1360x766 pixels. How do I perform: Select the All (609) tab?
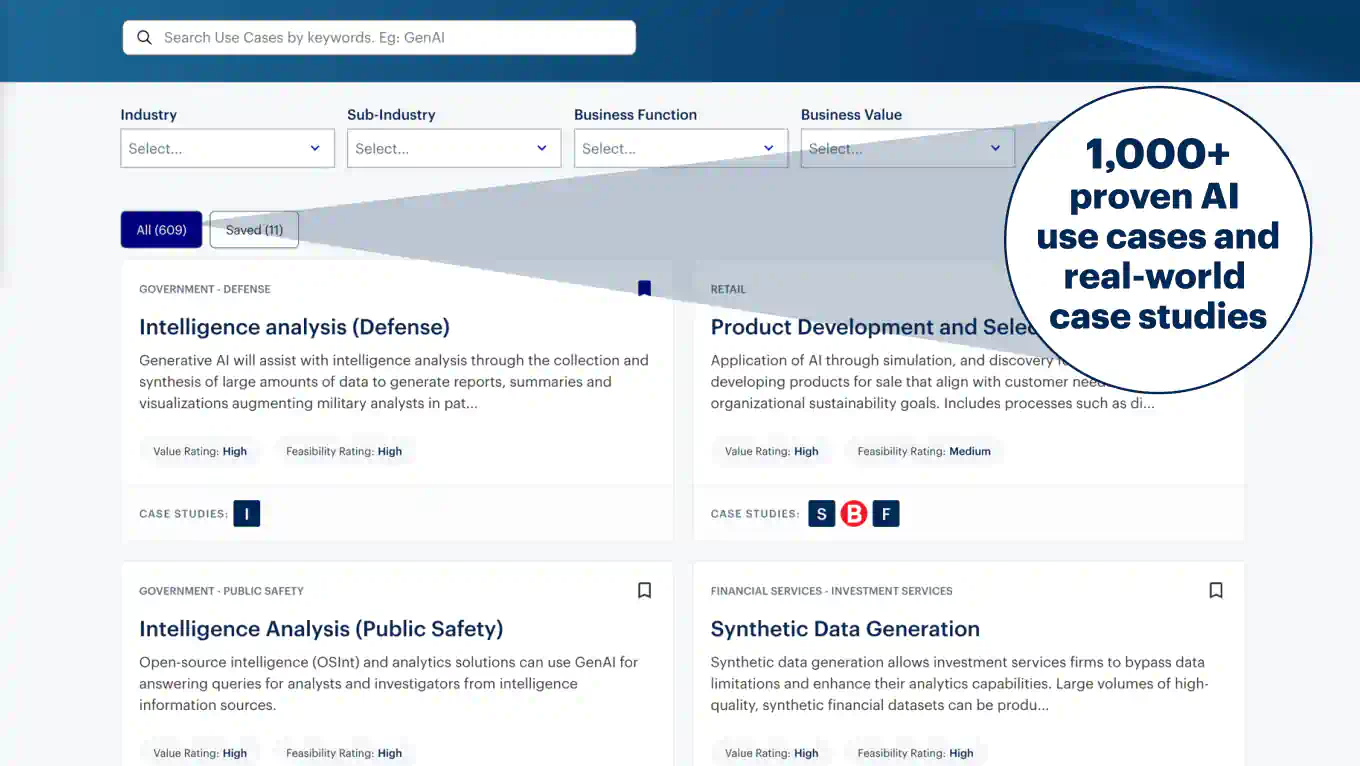(x=161, y=229)
